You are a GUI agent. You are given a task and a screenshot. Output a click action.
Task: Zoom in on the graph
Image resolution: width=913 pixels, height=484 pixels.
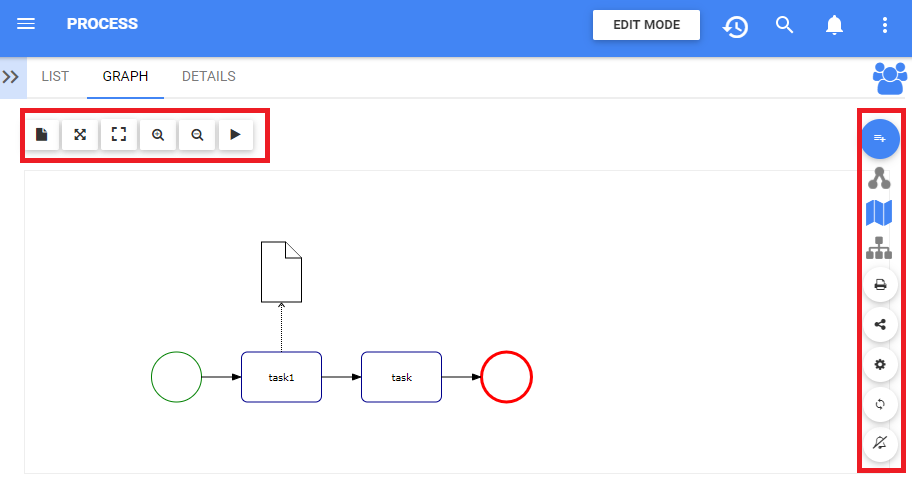click(x=158, y=135)
